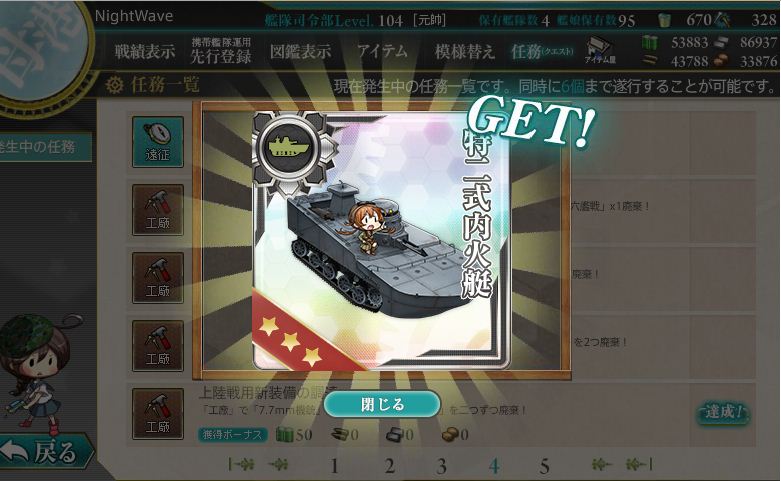Go to quest page 5
Screen dimensions: 781x481
544,466
